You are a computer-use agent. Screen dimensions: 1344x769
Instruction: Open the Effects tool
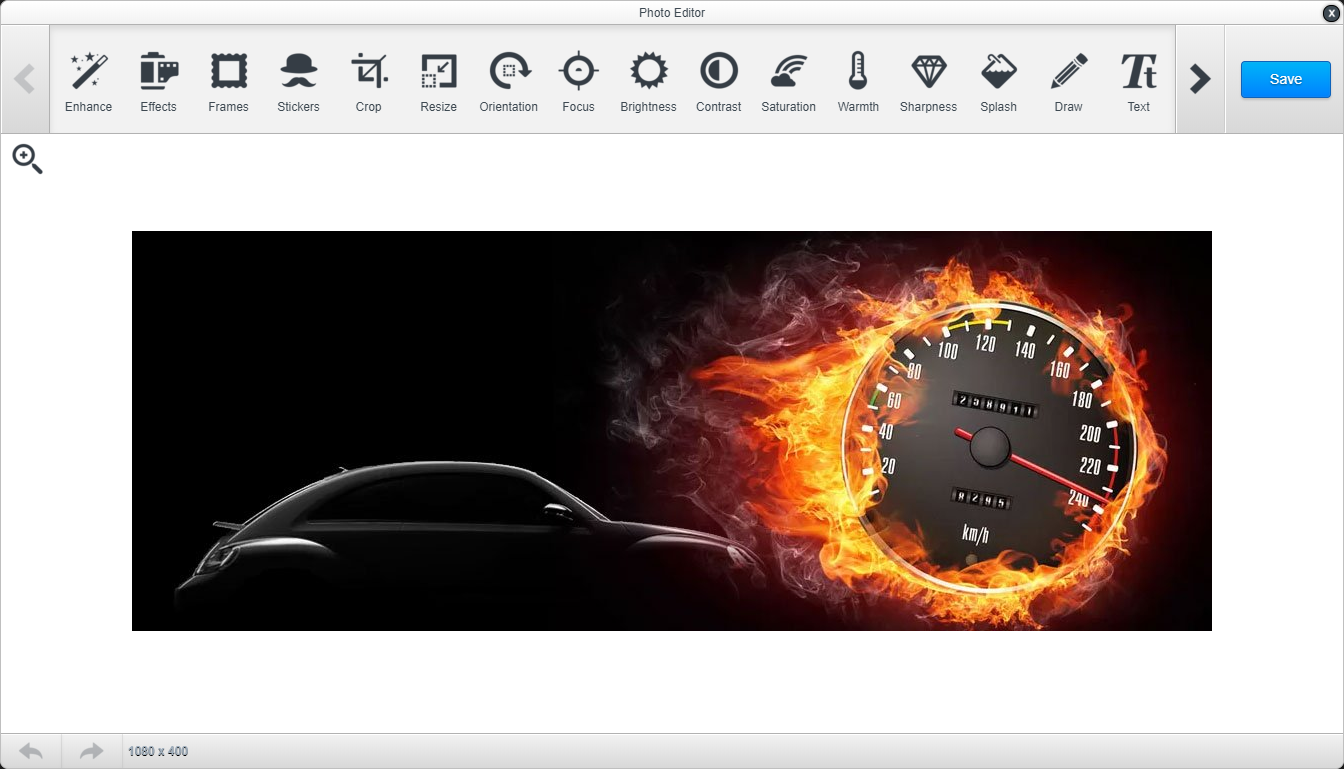pos(158,81)
